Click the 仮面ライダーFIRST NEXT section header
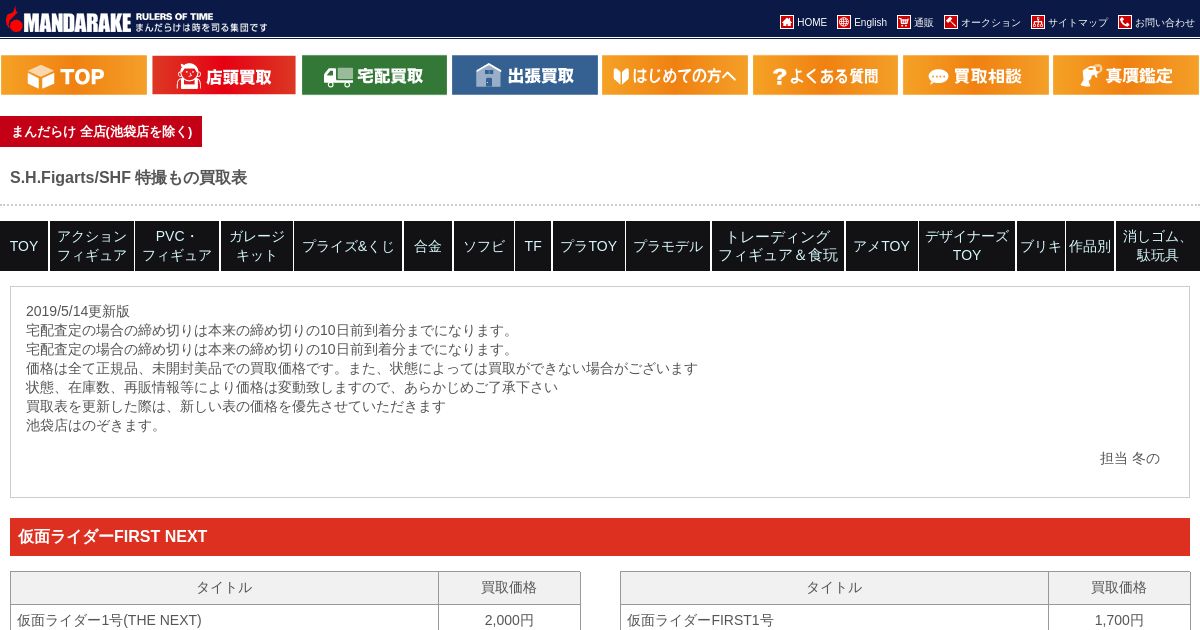This screenshot has width=1200, height=630. (x=600, y=537)
